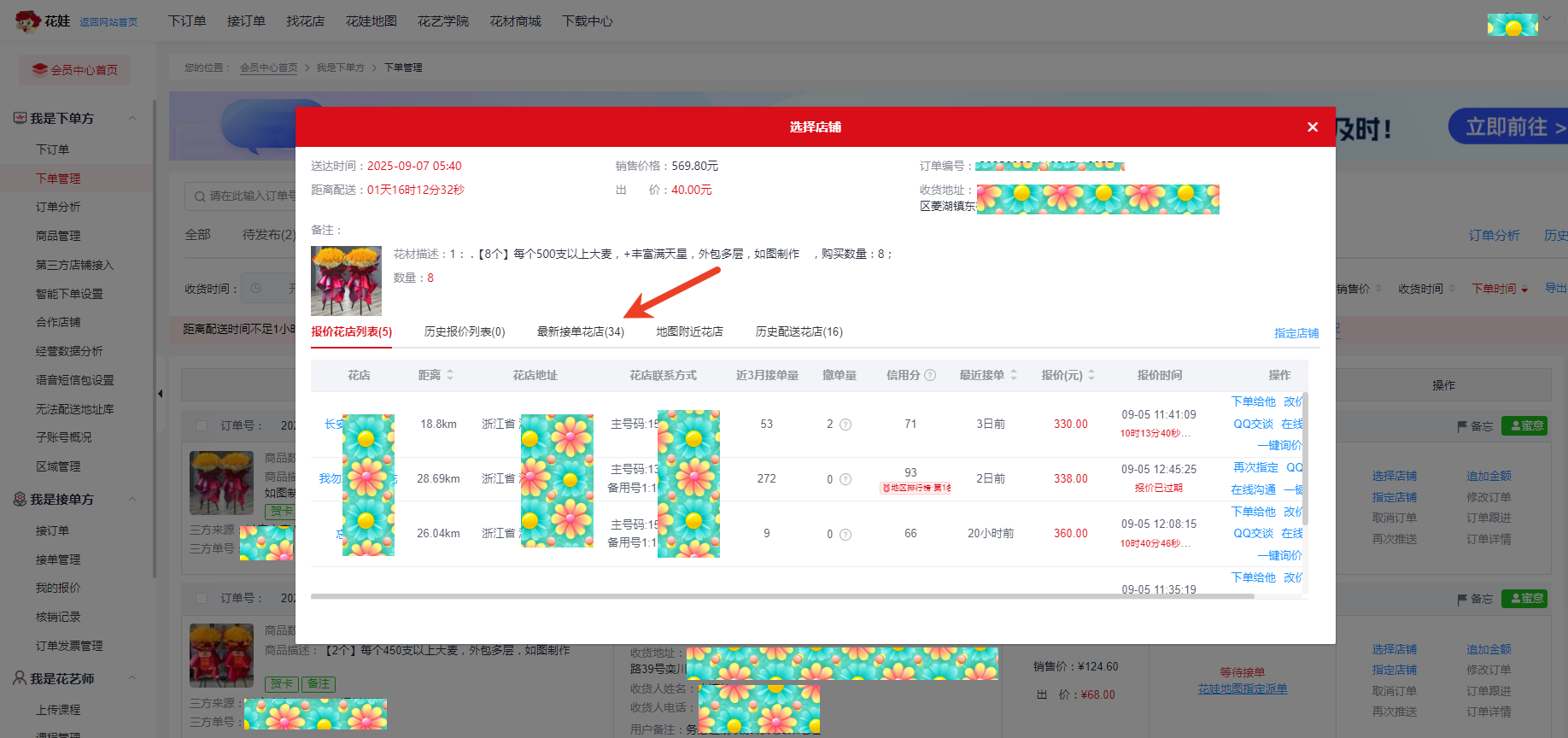Click the 指定店铺 link in the dialog
Viewport: 1568px width, 738px height.
1296,333
